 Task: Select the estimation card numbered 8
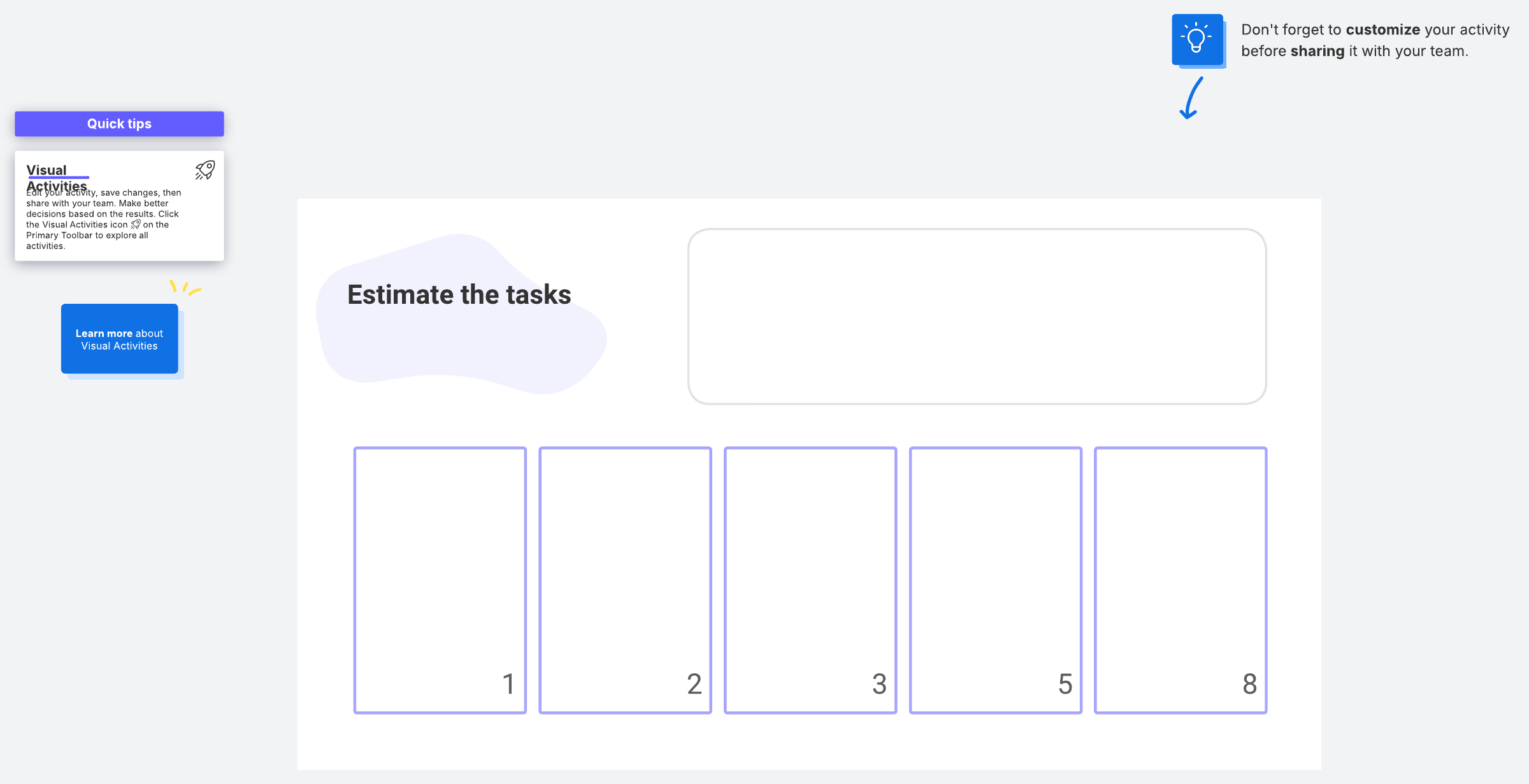pos(1181,580)
